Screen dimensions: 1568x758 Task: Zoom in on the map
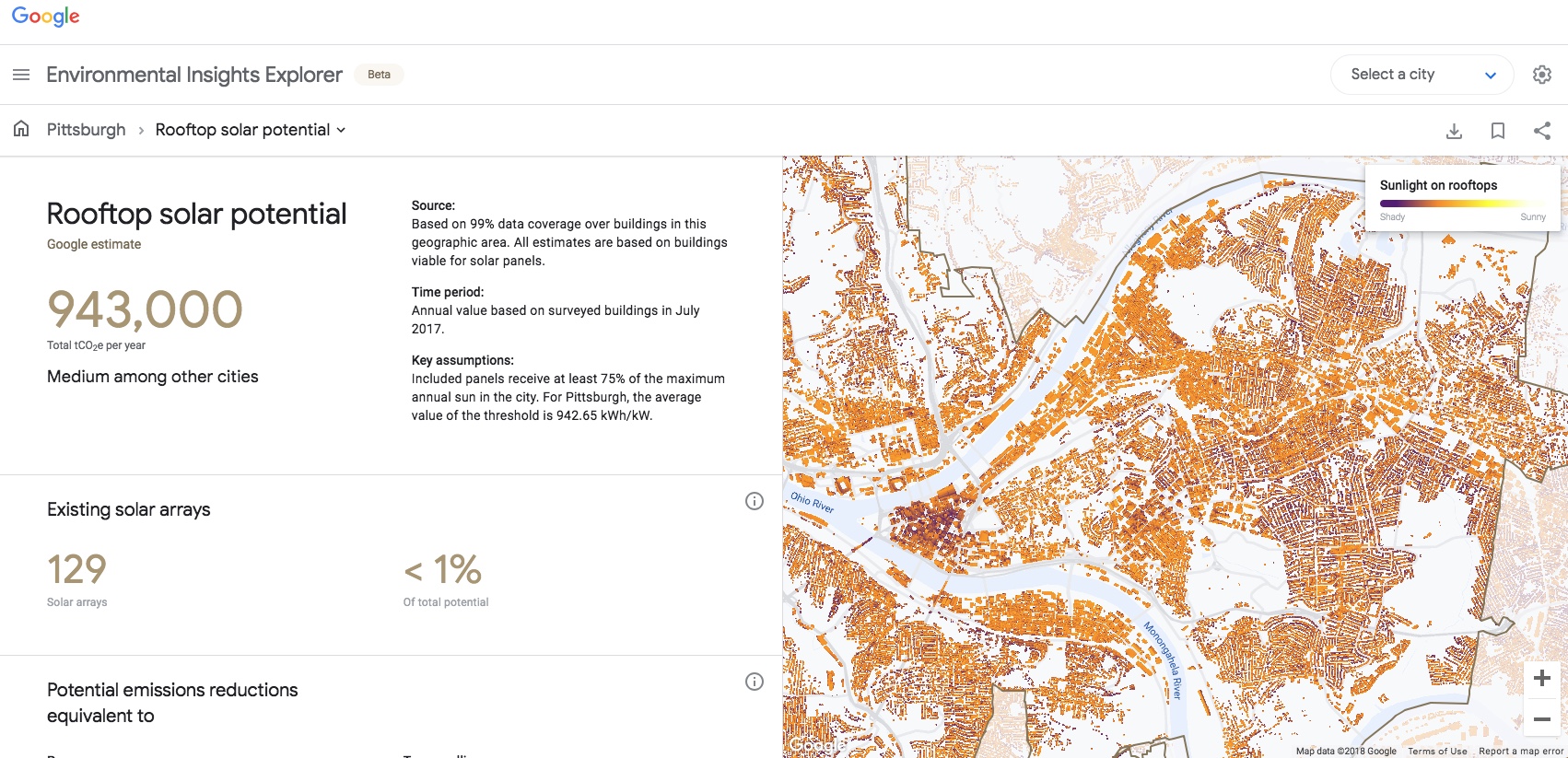(x=1542, y=679)
